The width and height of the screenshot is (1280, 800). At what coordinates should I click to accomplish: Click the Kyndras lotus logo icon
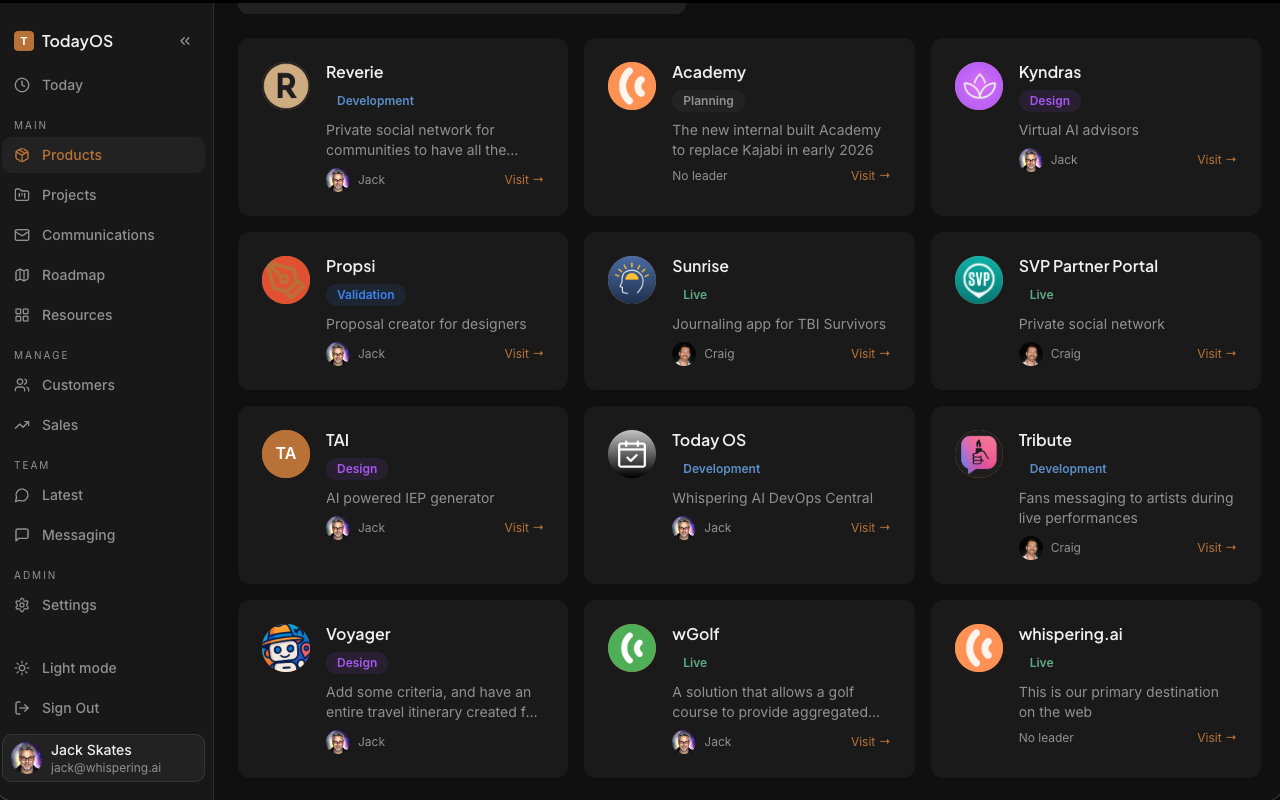pos(979,86)
